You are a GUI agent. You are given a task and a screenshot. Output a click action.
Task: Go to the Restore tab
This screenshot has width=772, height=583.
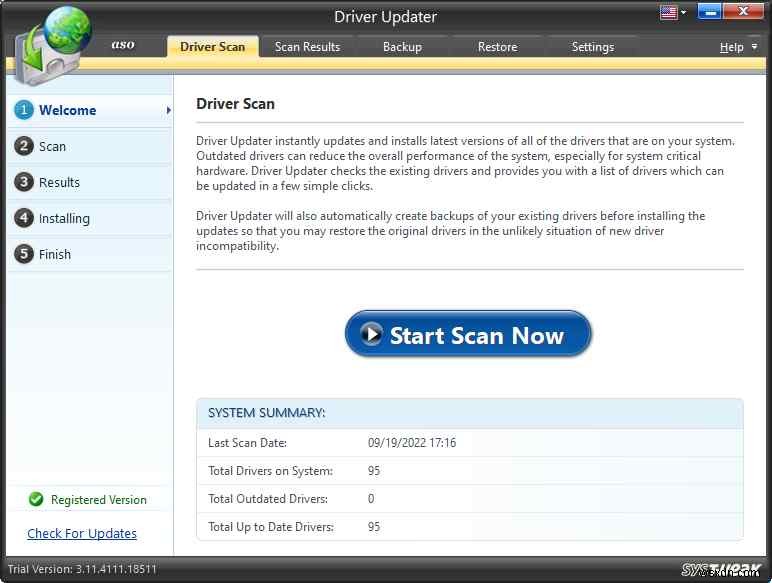[497, 47]
